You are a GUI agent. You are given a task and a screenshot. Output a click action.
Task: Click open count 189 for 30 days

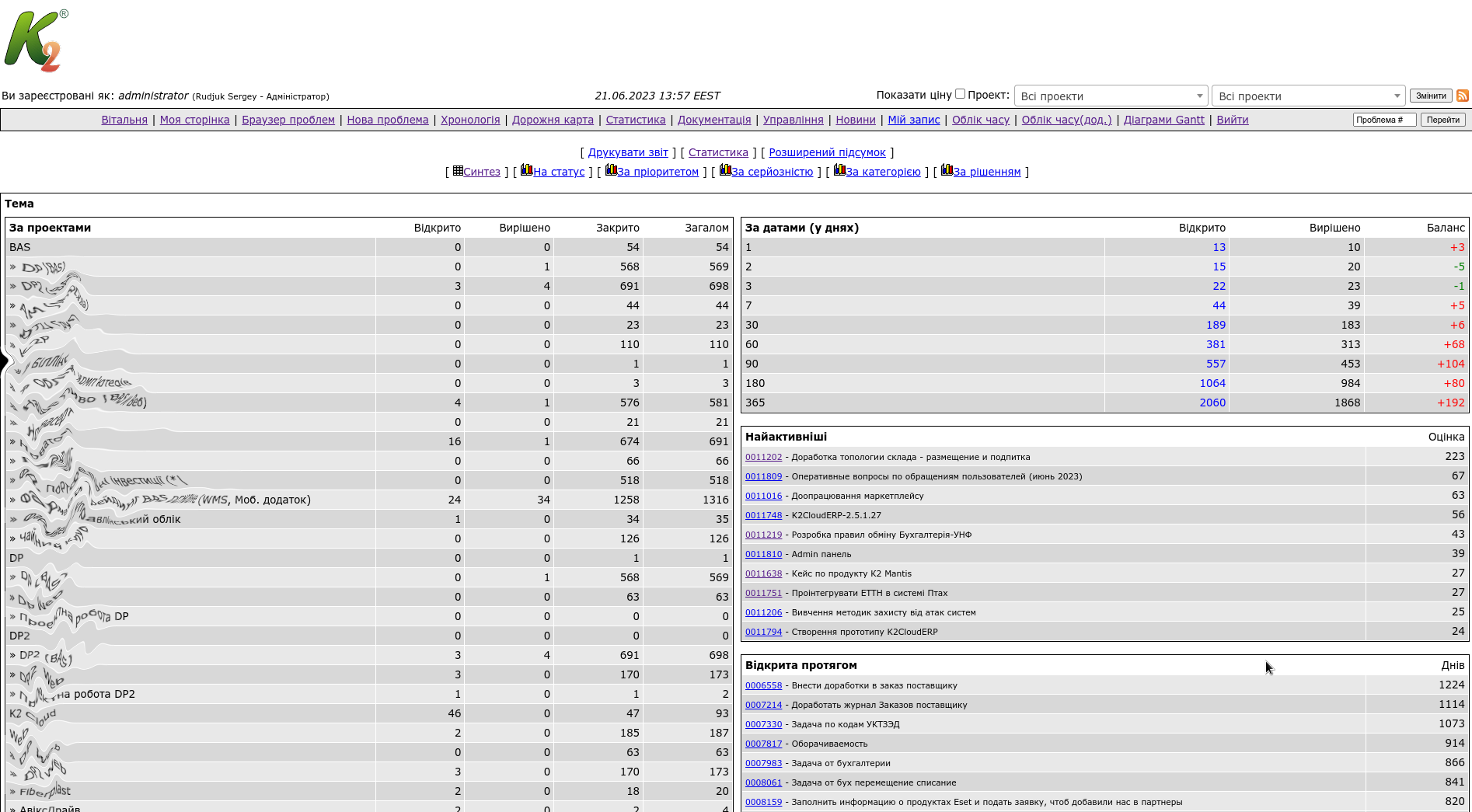coord(1216,325)
